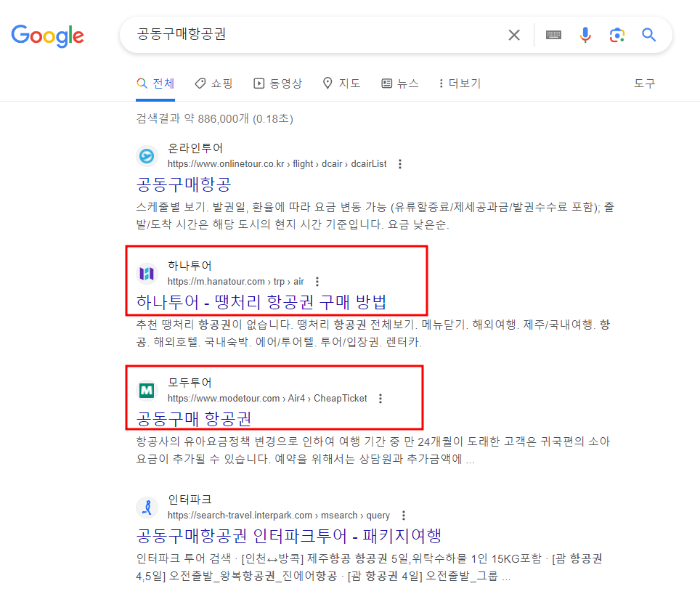Click the 모두투어 site name
This screenshot has width=700, height=601.
[x=189, y=382]
